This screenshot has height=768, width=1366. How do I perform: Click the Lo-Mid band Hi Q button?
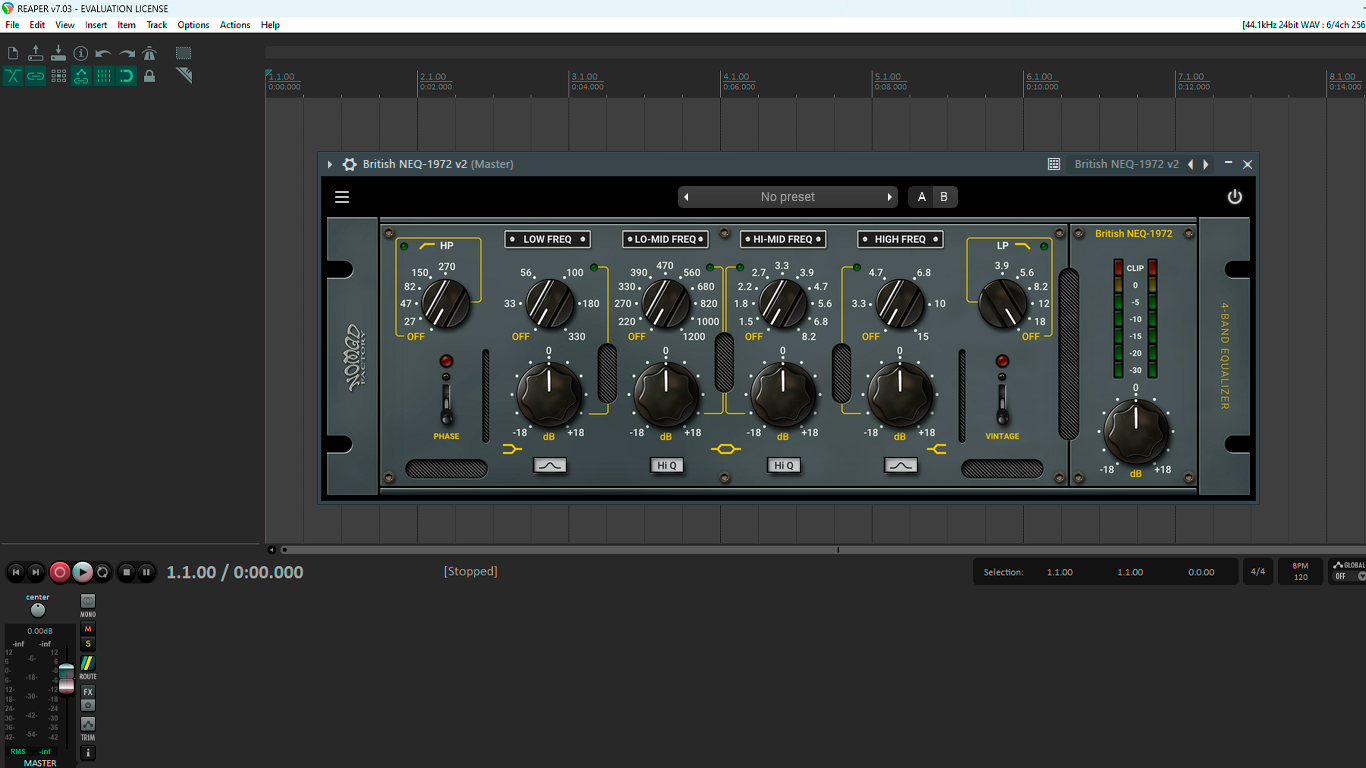pyautogui.click(x=667, y=465)
